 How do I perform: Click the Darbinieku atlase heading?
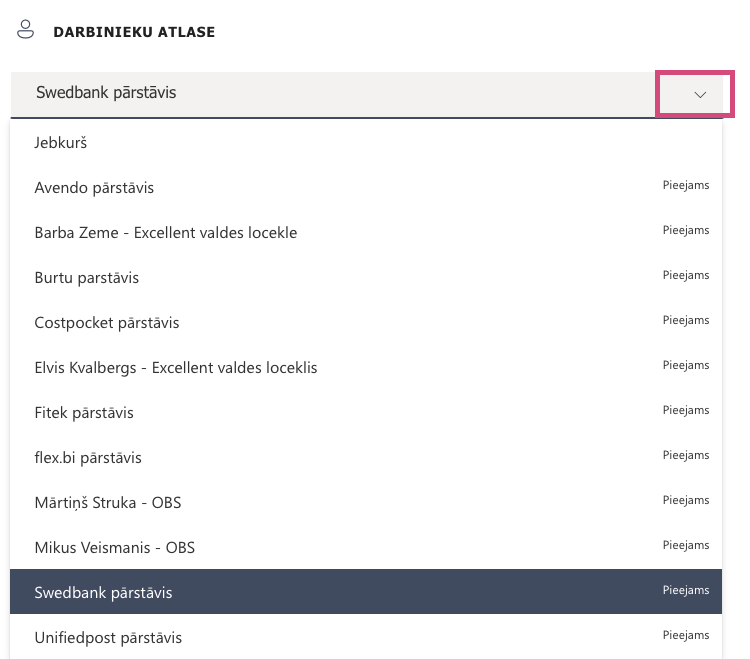(x=134, y=32)
